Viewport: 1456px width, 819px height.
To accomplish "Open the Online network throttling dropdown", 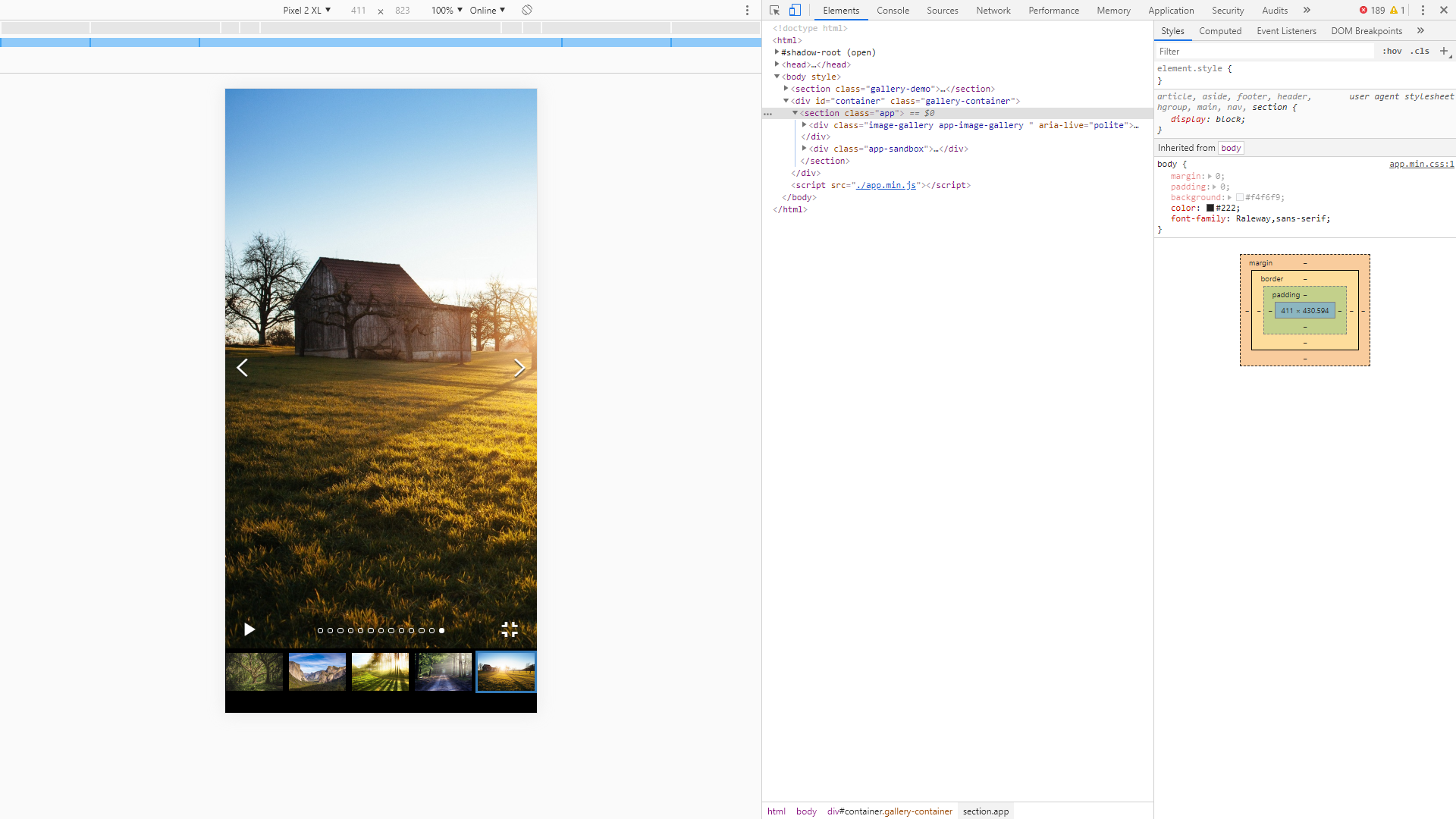I will click(486, 10).
